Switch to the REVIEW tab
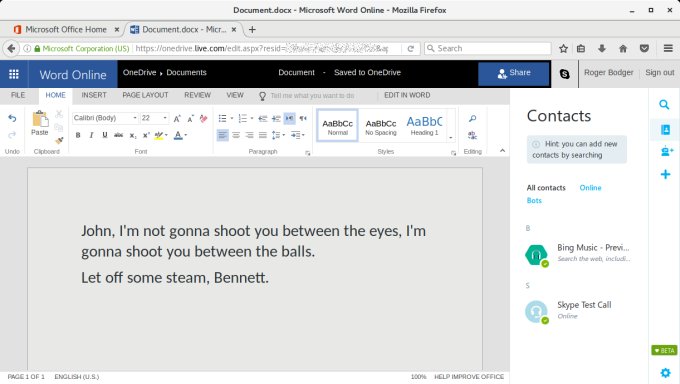The height and width of the screenshot is (384, 680). coord(197,95)
